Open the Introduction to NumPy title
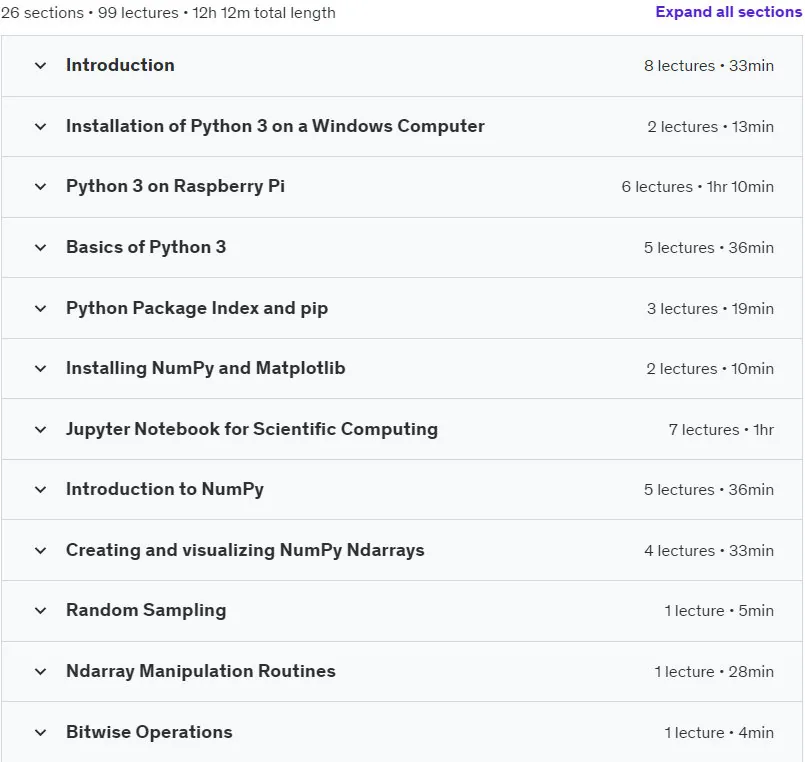The width and height of the screenshot is (805, 762). (x=165, y=489)
